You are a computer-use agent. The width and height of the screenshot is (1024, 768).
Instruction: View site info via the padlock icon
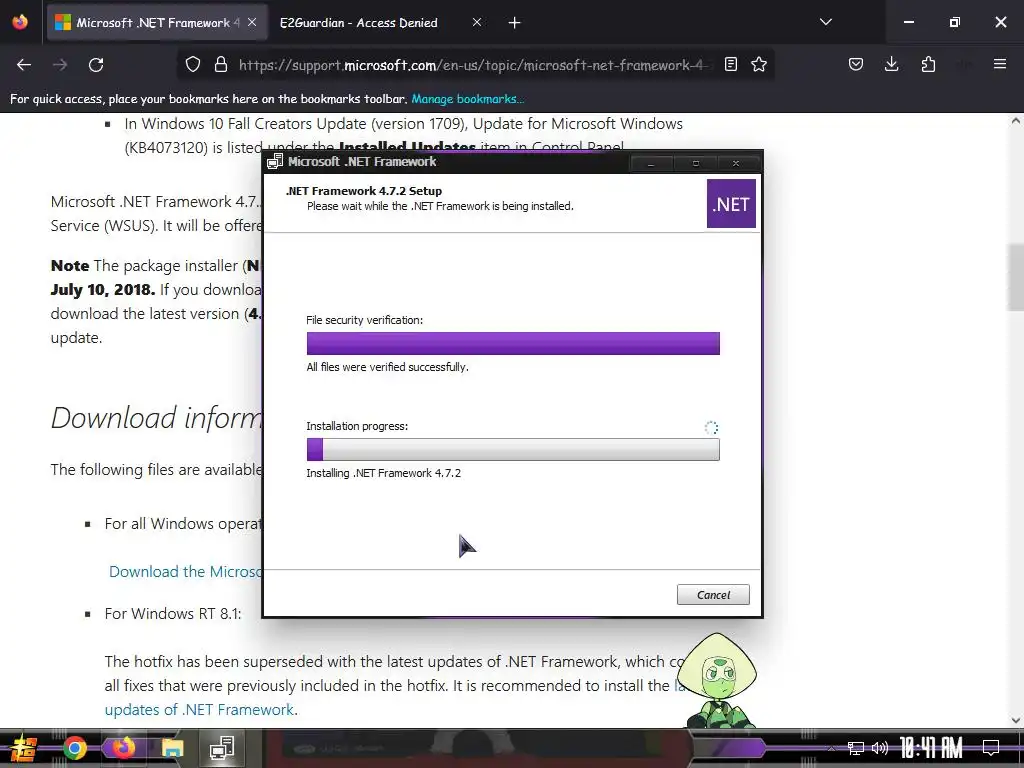[x=221, y=64]
